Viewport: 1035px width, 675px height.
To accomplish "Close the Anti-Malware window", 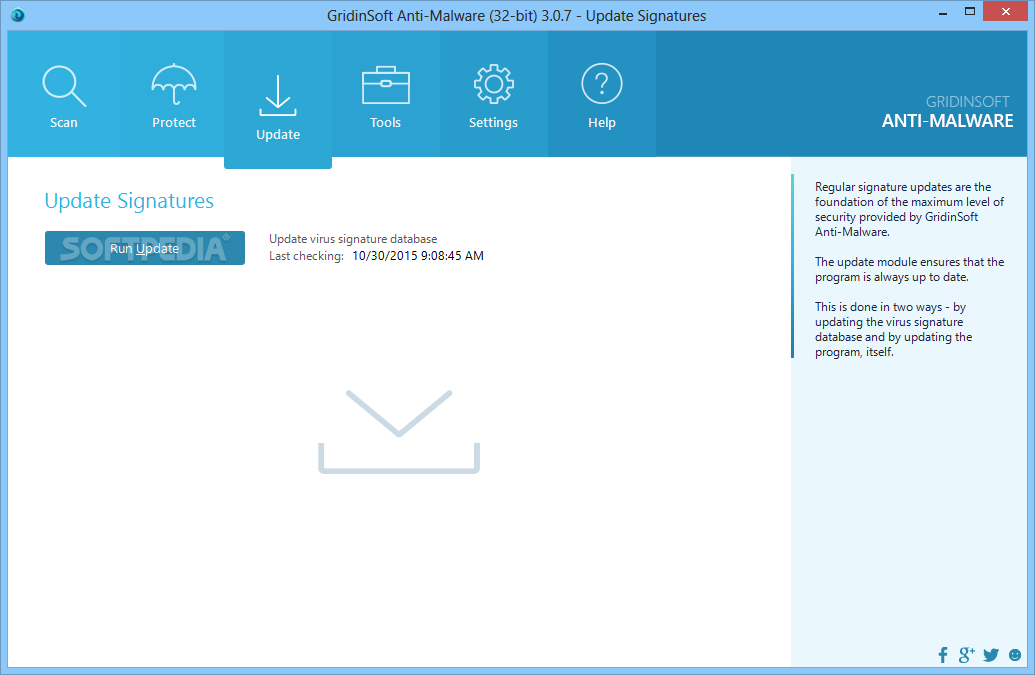I will pyautogui.click(x=1006, y=11).
